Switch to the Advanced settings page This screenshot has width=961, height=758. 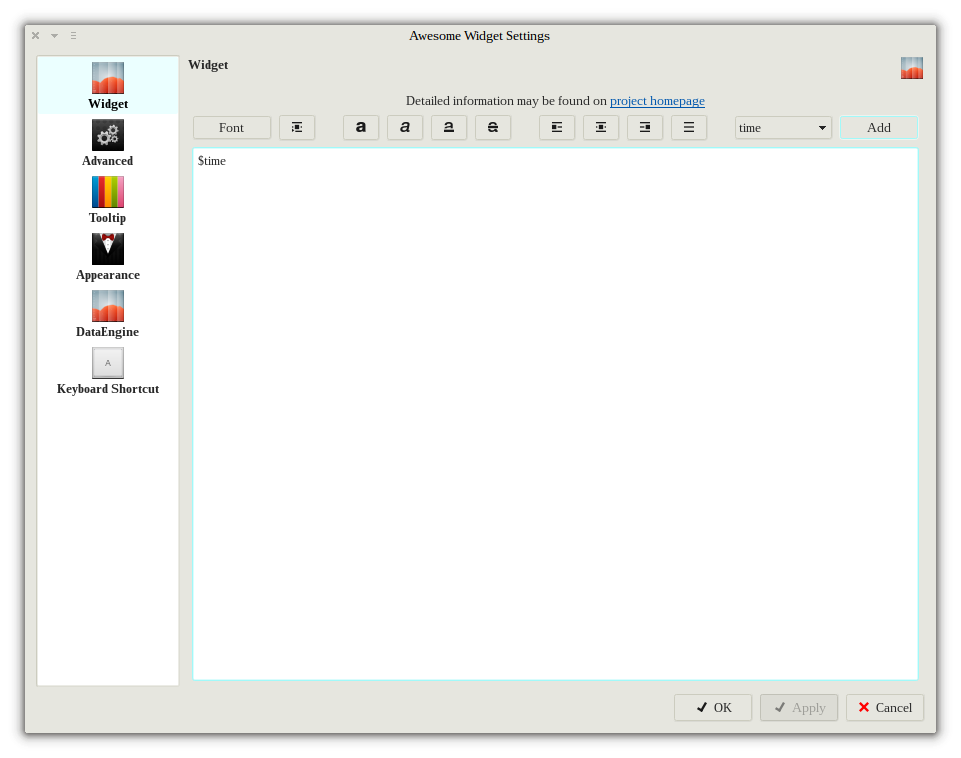click(108, 143)
